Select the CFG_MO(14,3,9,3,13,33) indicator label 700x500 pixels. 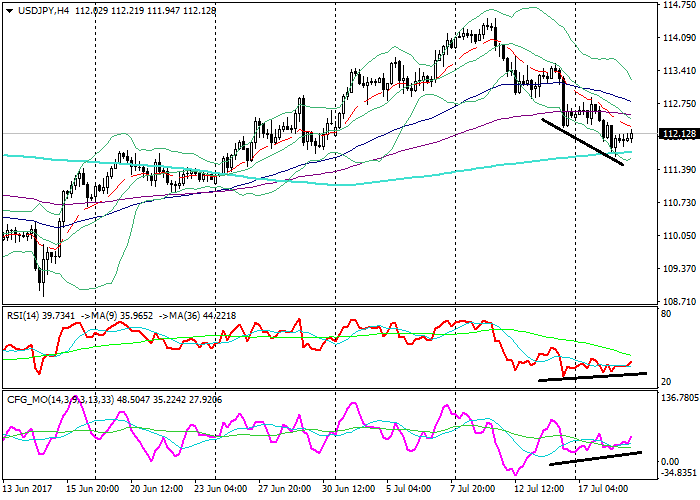click(x=60, y=400)
